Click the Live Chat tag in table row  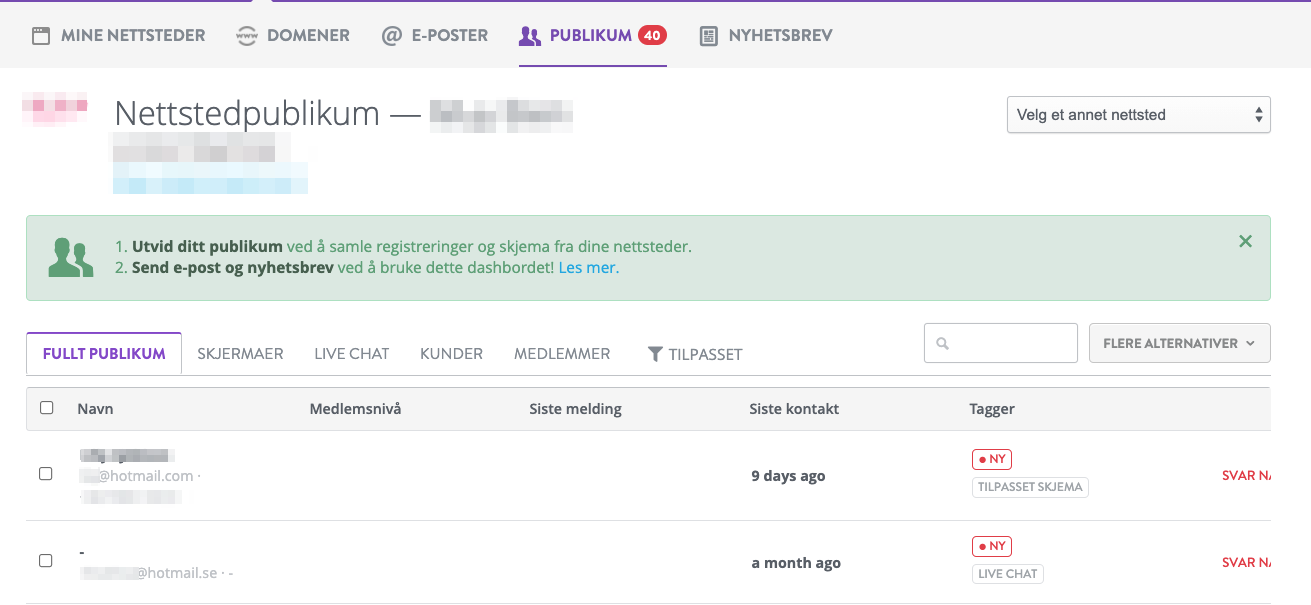pos(1008,574)
